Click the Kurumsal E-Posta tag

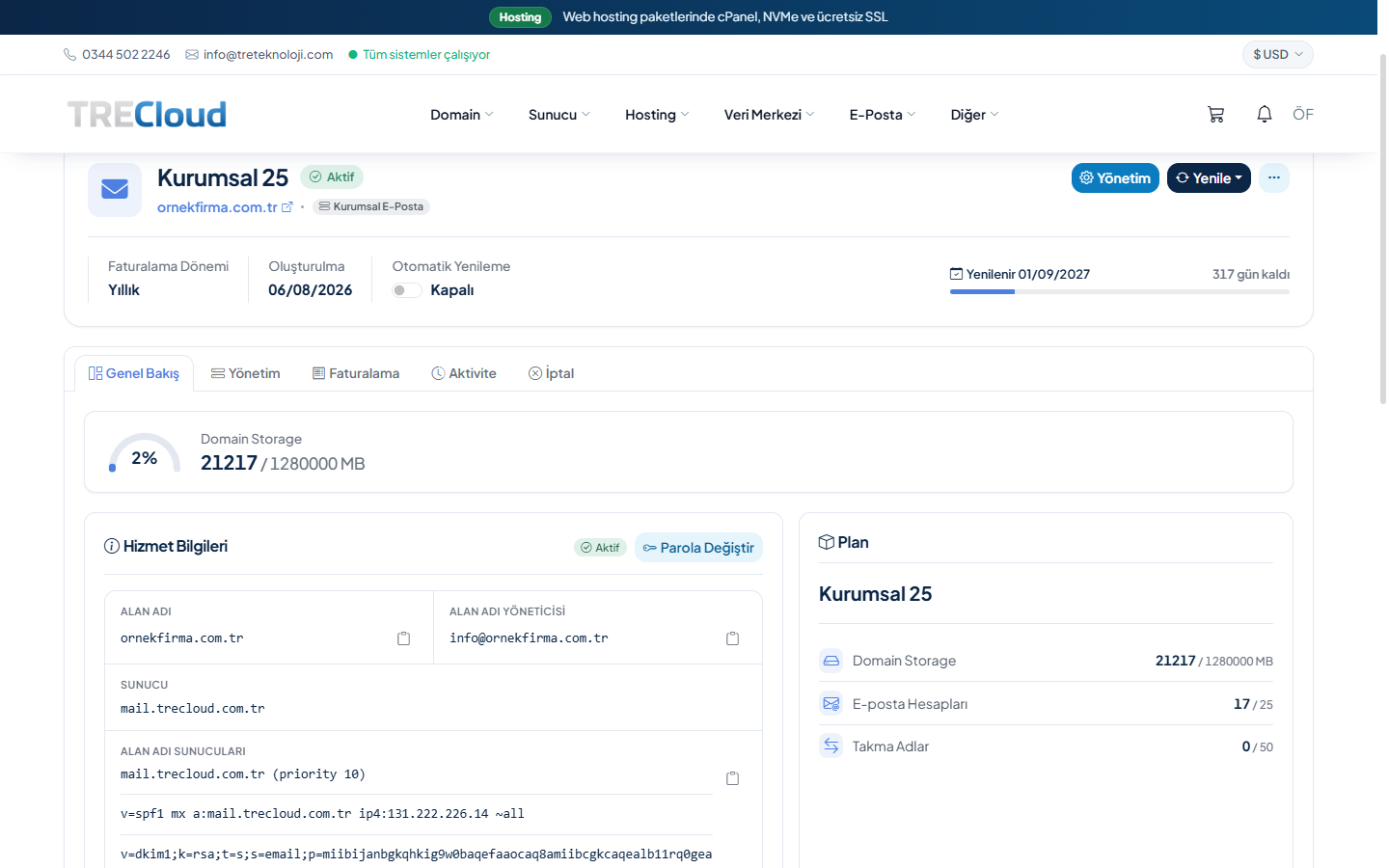click(x=371, y=206)
